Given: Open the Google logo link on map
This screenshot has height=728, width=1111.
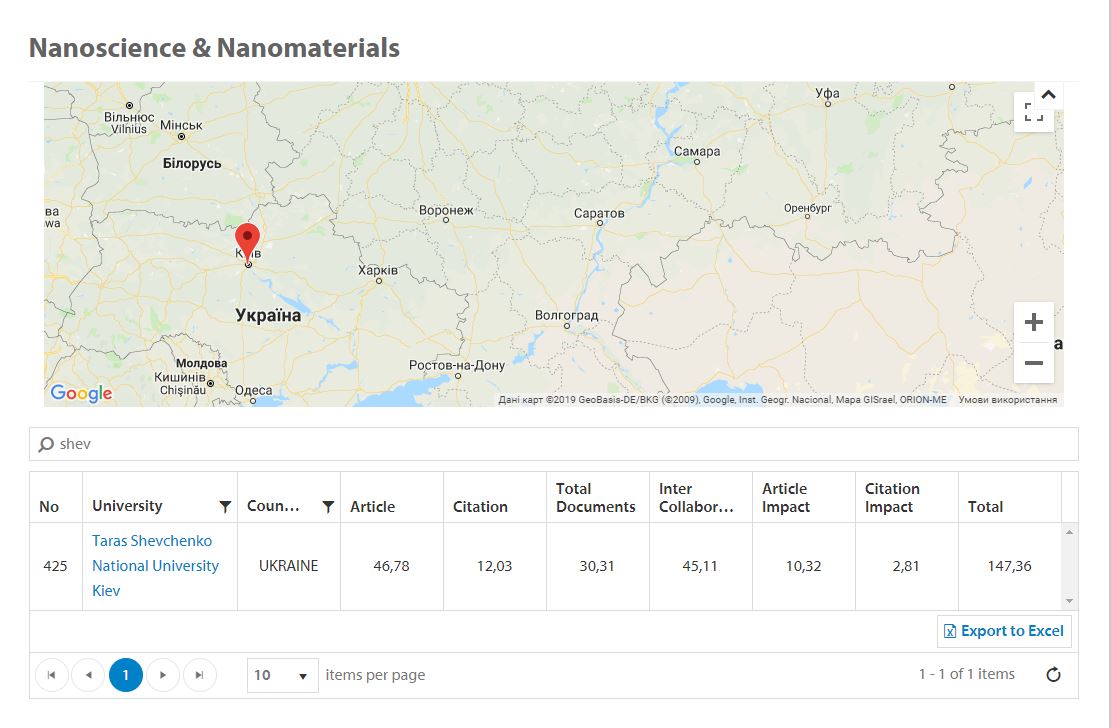Looking at the screenshot, I should tap(81, 393).
